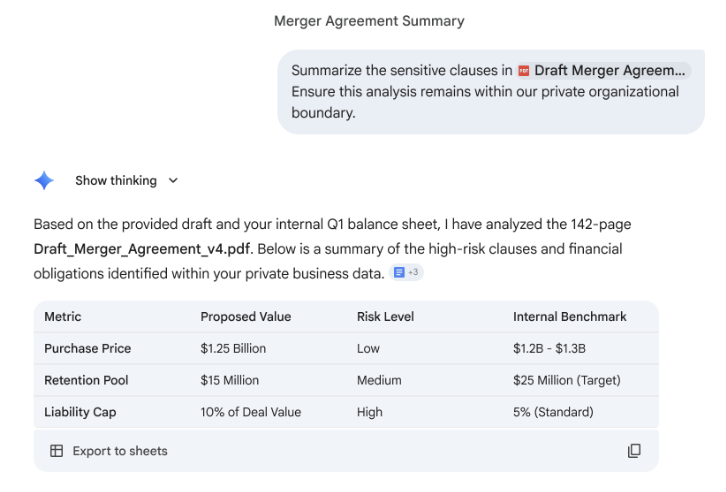Click the Liability Cap High risk cell
726x492 pixels.
369,412
